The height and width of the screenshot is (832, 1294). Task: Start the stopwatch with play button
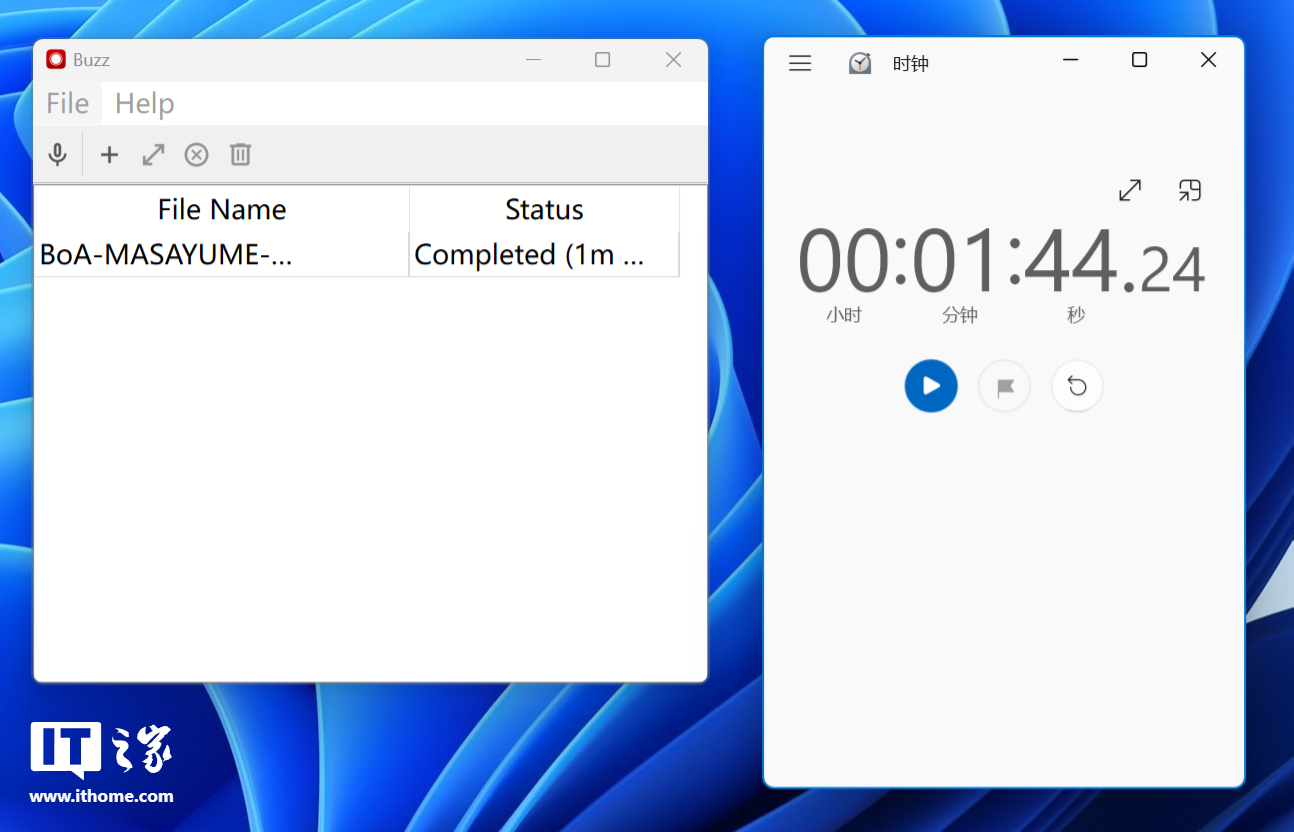[931, 386]
